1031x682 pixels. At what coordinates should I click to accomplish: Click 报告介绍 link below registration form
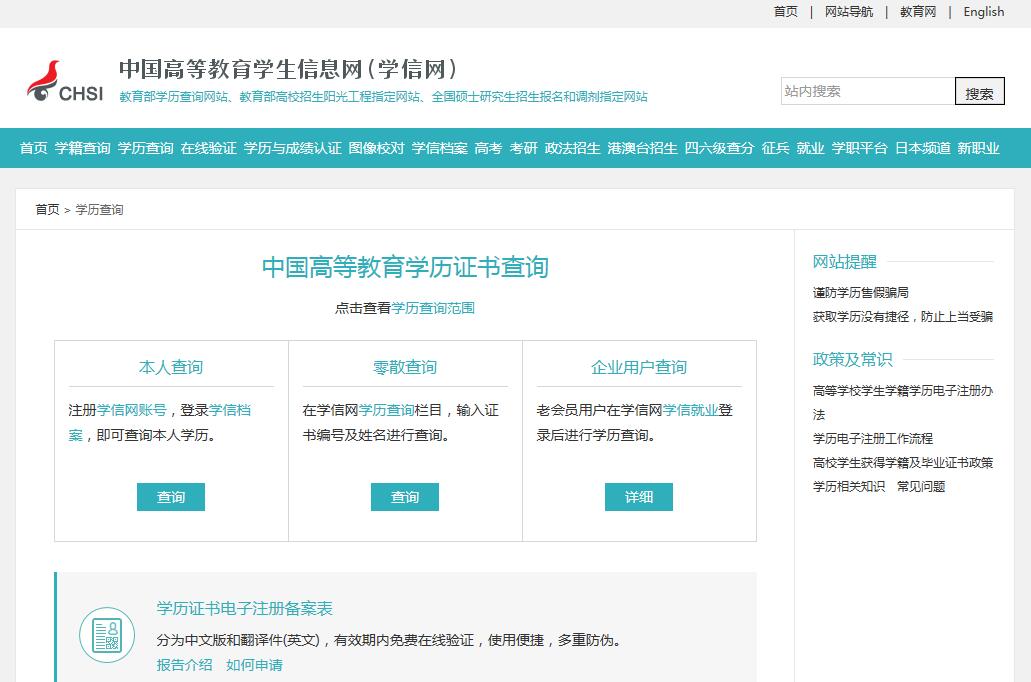[184, 665]
